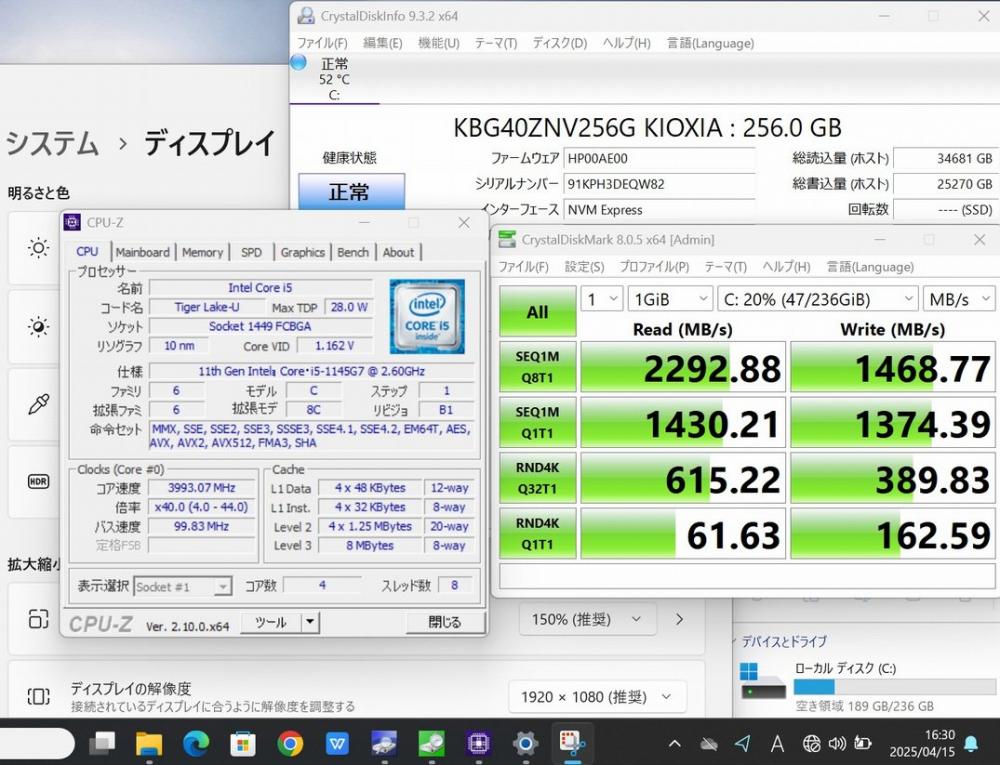Screen dimensions: 1000x765
Task: Launch Google Chrome from the taskbar
Action: click(290, 743)
